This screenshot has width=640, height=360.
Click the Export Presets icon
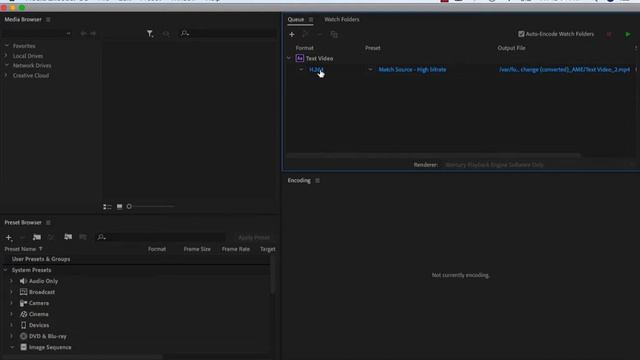click(x=83, y=237)
